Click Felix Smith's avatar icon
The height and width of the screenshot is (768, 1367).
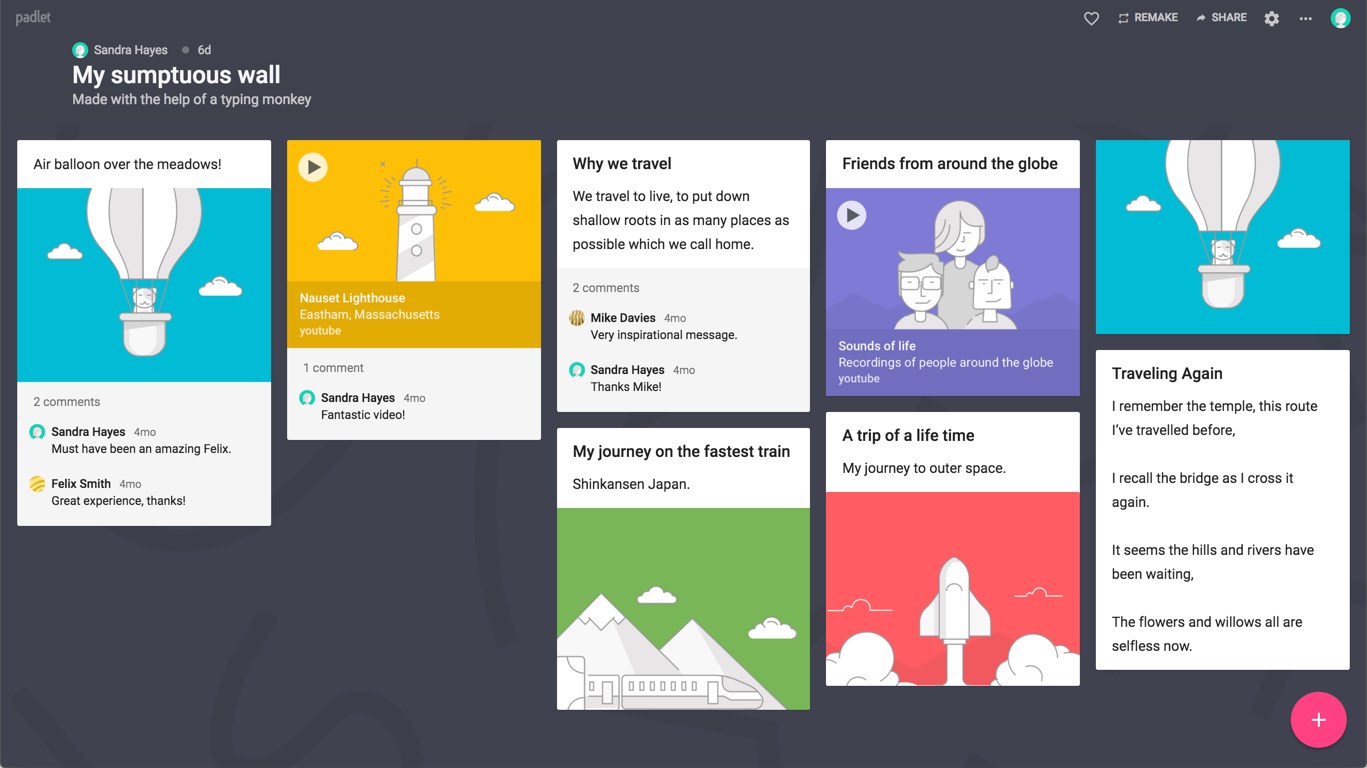pos(37,484)
